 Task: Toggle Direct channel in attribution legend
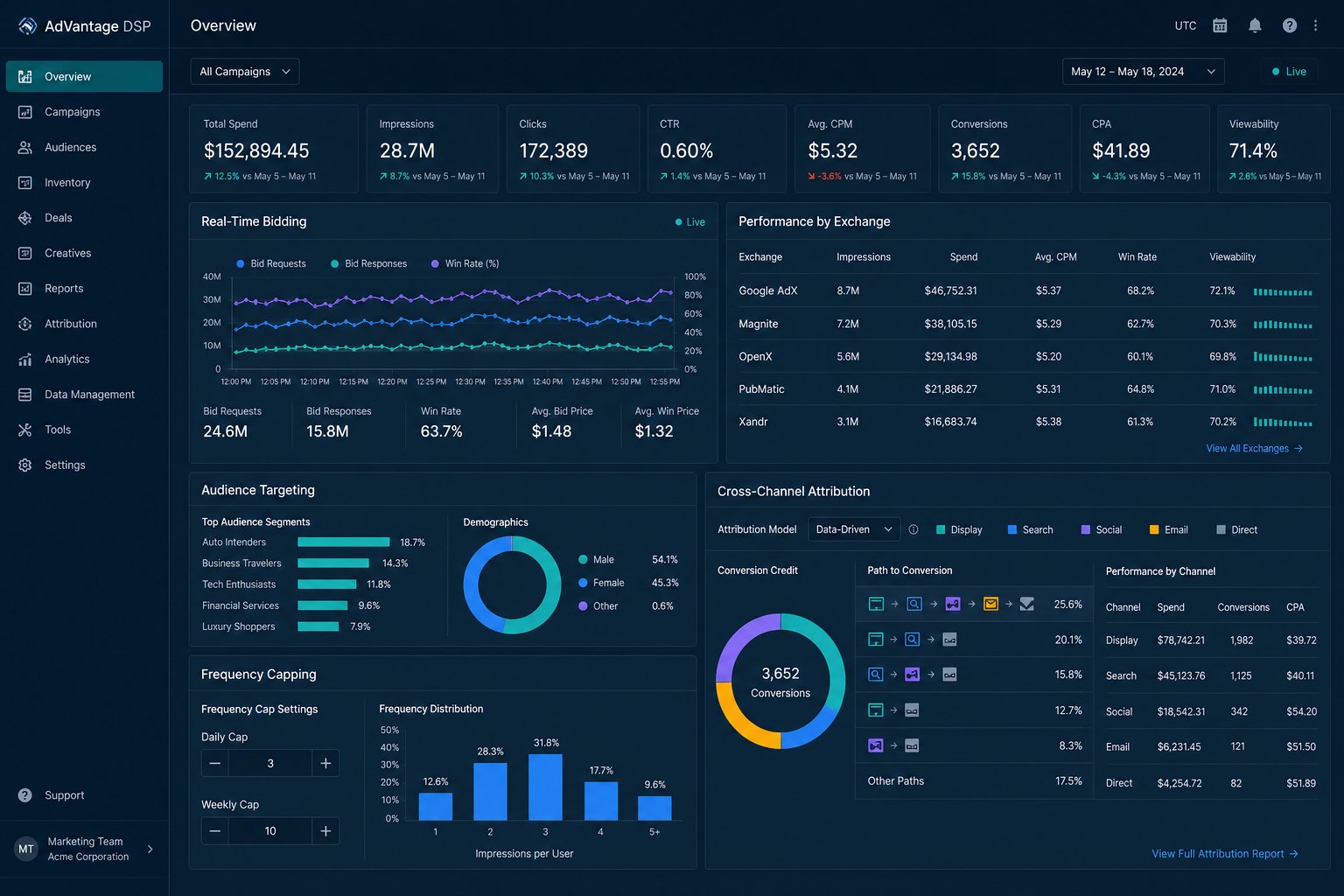[x=1236, y=529]
